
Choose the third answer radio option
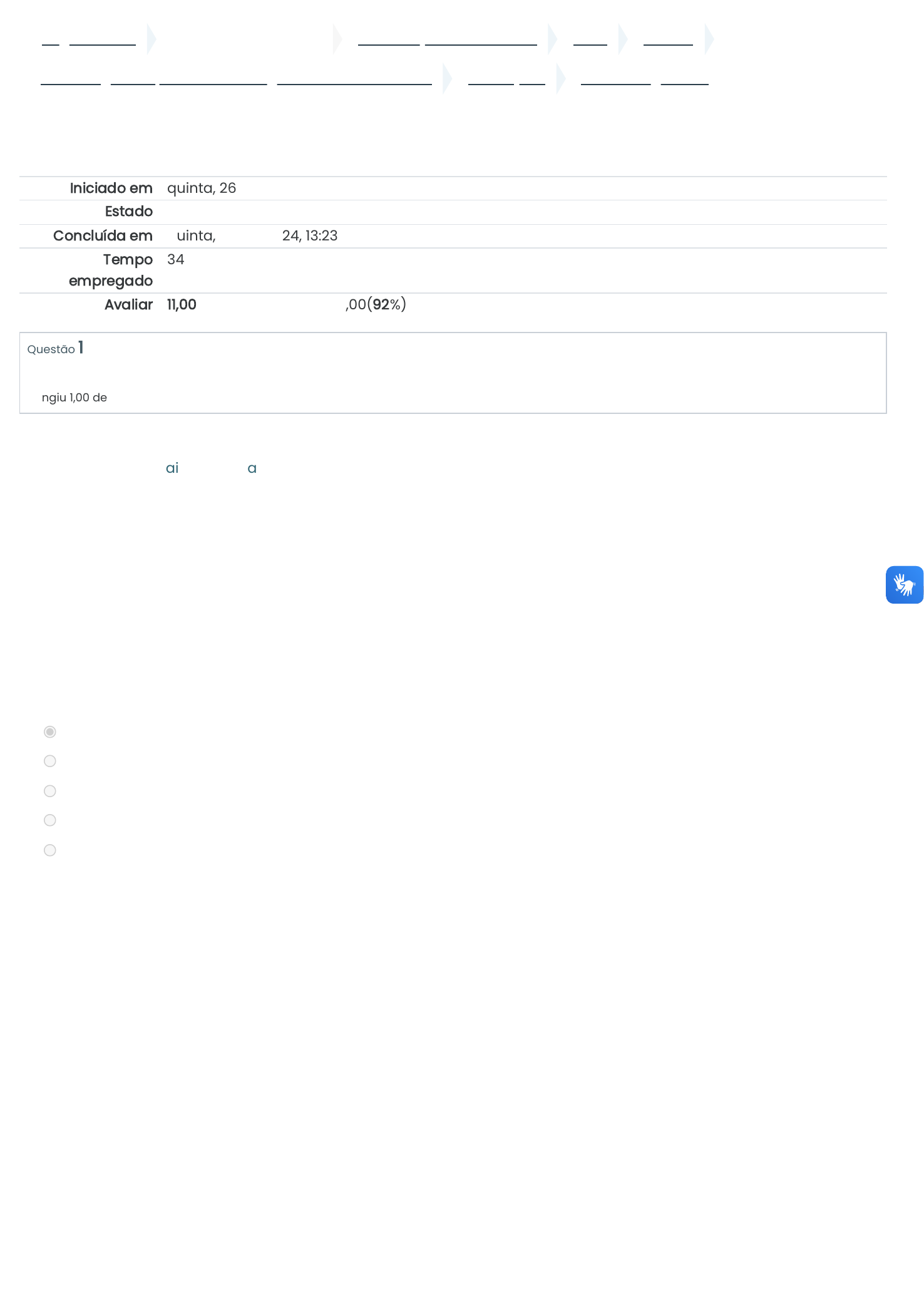[x=50, y=791]
